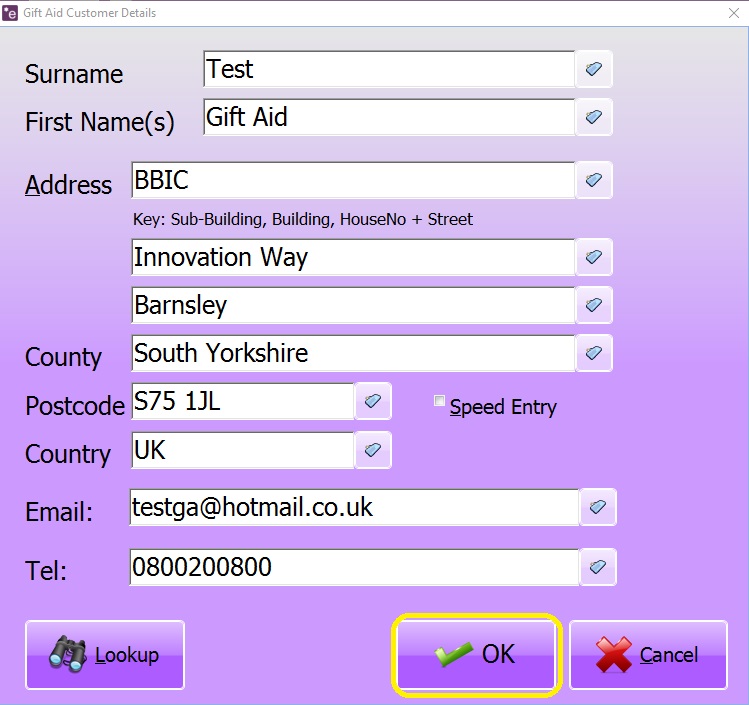Click the app icon in the title bar

coord(10,13)
